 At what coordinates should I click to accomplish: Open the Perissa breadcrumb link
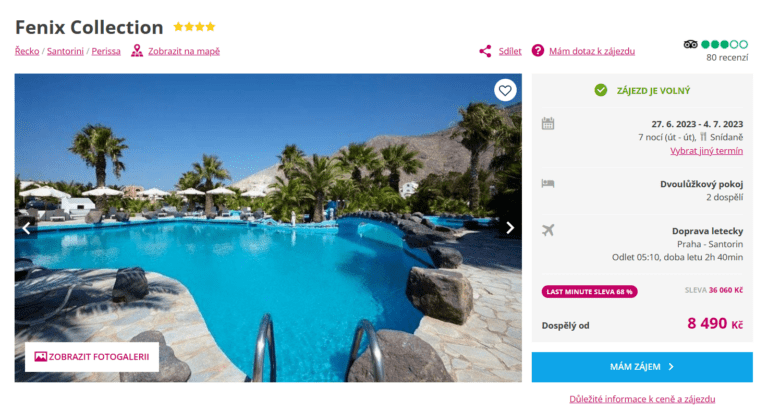click(x=106, y=51)
